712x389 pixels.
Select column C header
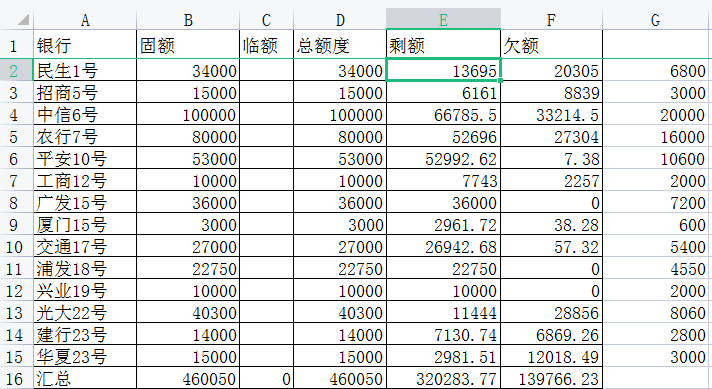click(x=267, y=19)
